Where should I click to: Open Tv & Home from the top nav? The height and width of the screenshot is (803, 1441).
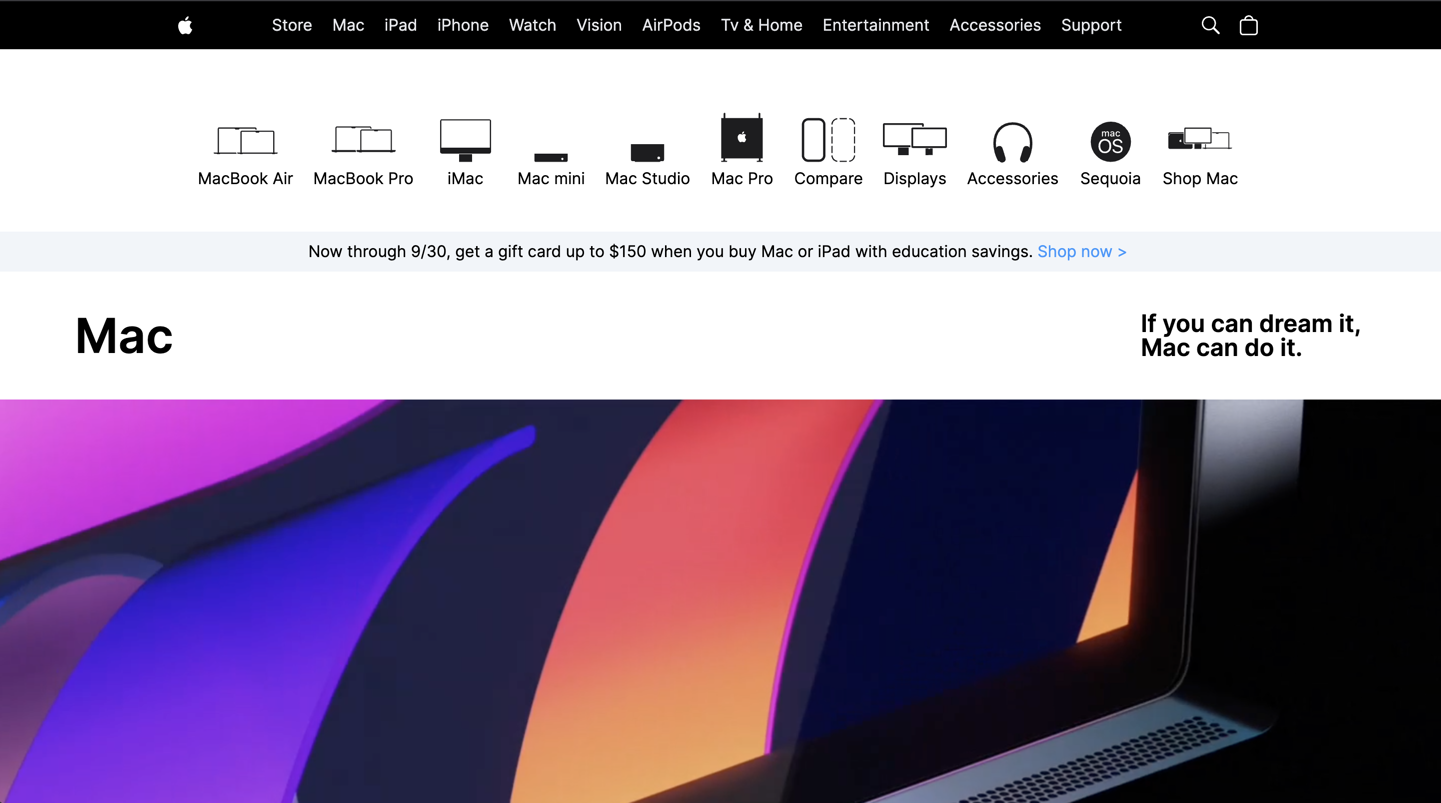[761, 25]
